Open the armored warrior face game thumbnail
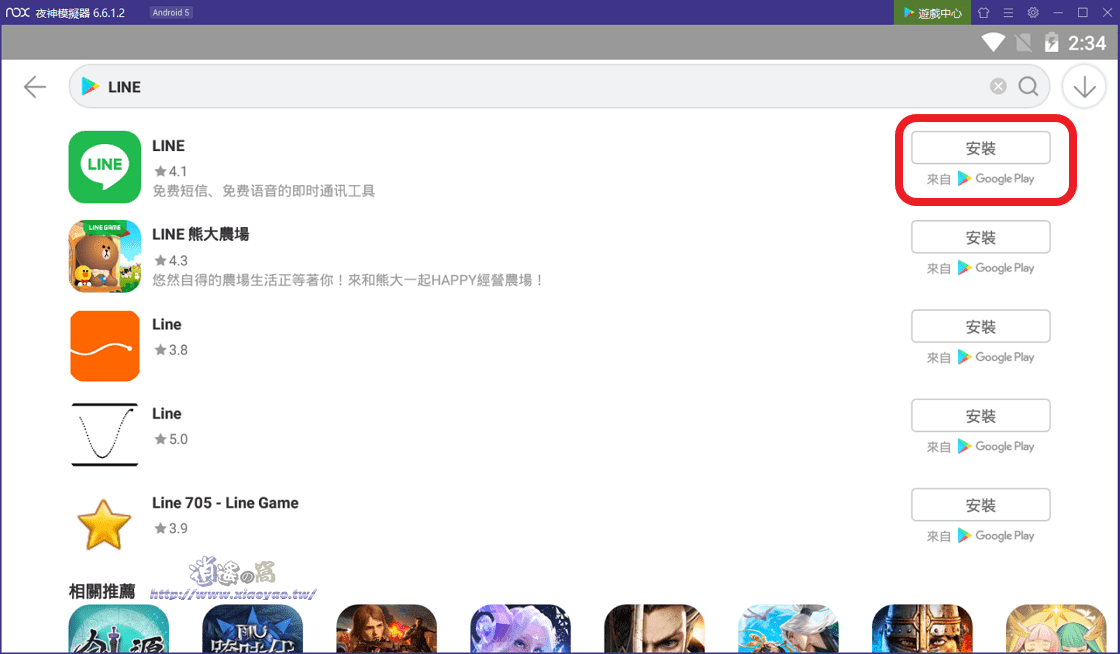The image size is (1120, 654). tap(654, 629)
